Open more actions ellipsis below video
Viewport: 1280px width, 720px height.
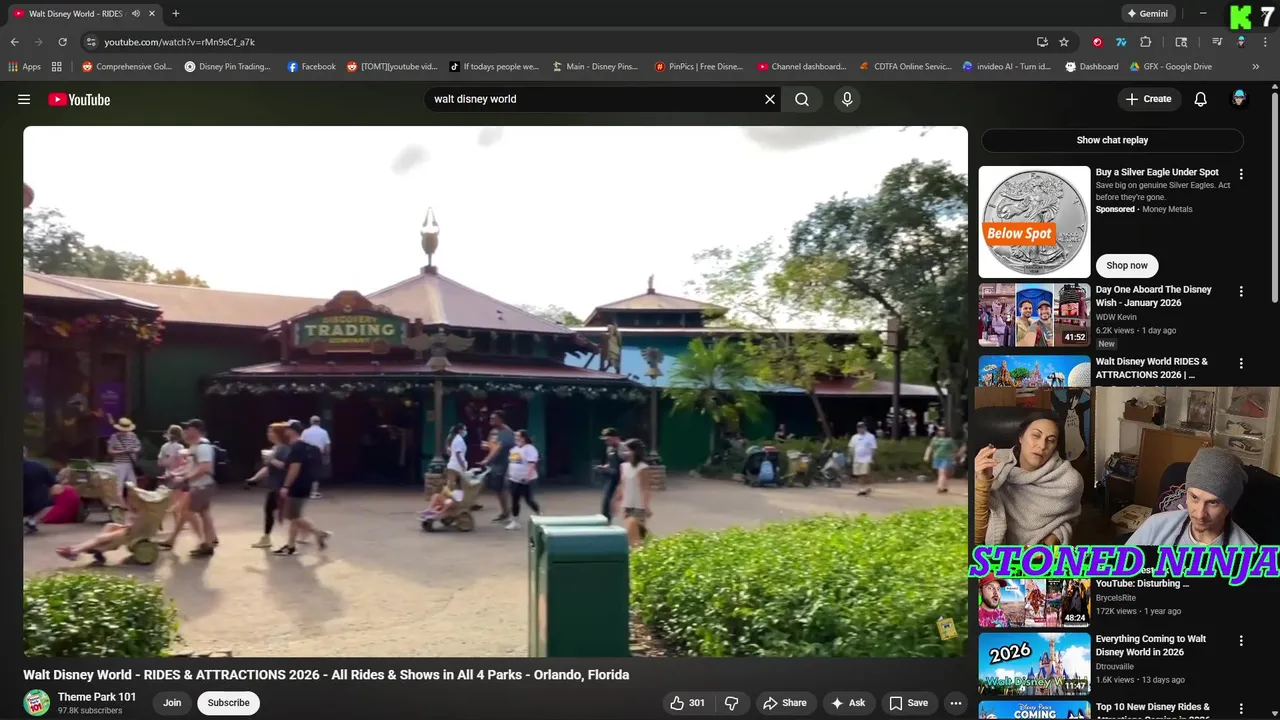955,703
